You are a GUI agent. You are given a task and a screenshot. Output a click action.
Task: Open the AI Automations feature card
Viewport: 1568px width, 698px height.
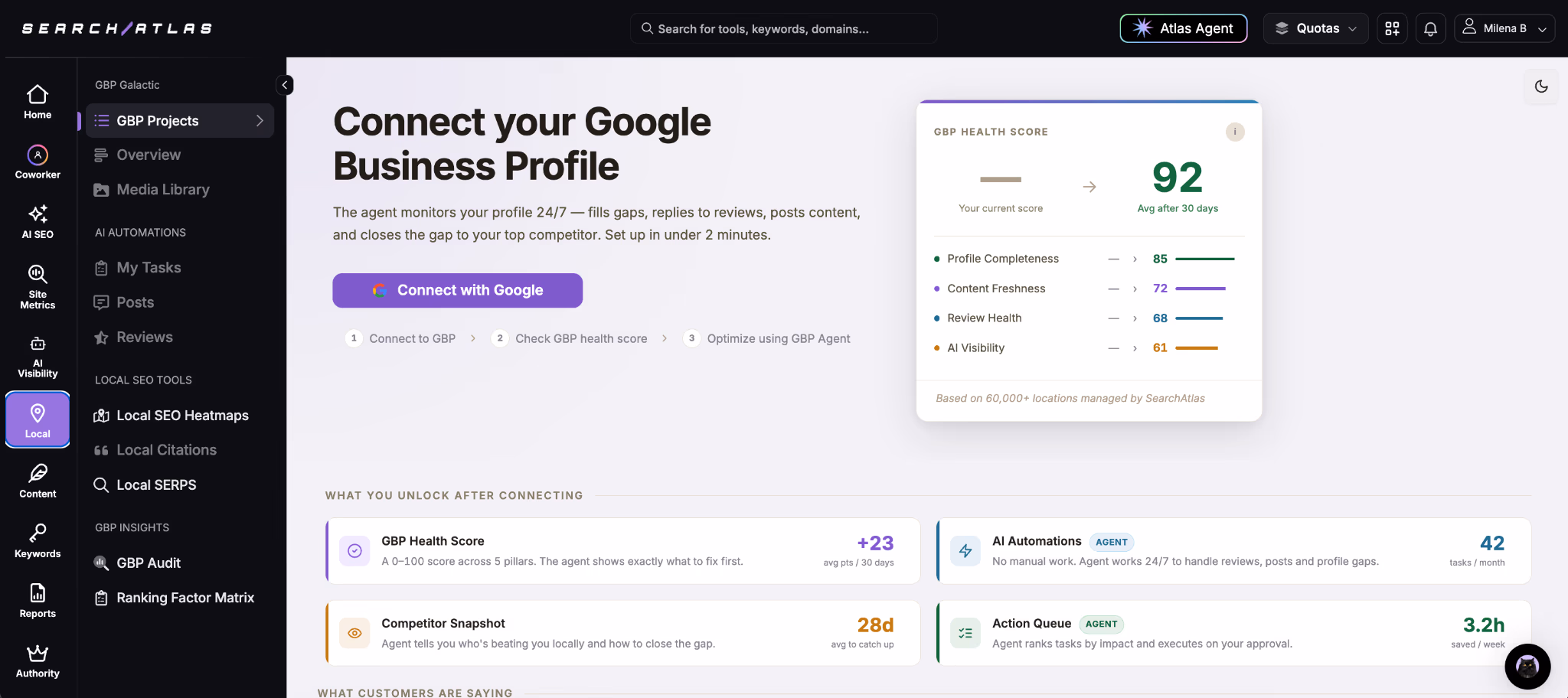(1233, 551)
